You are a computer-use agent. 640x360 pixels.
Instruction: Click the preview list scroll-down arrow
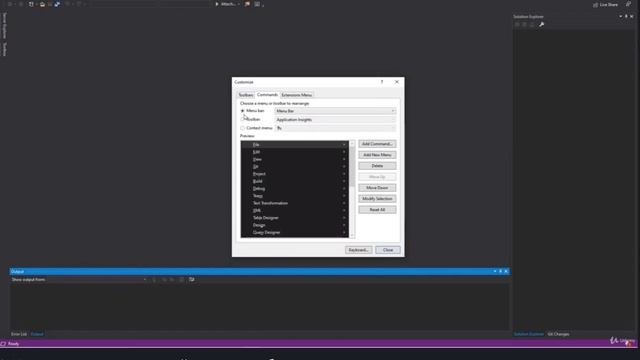(352, 235)
